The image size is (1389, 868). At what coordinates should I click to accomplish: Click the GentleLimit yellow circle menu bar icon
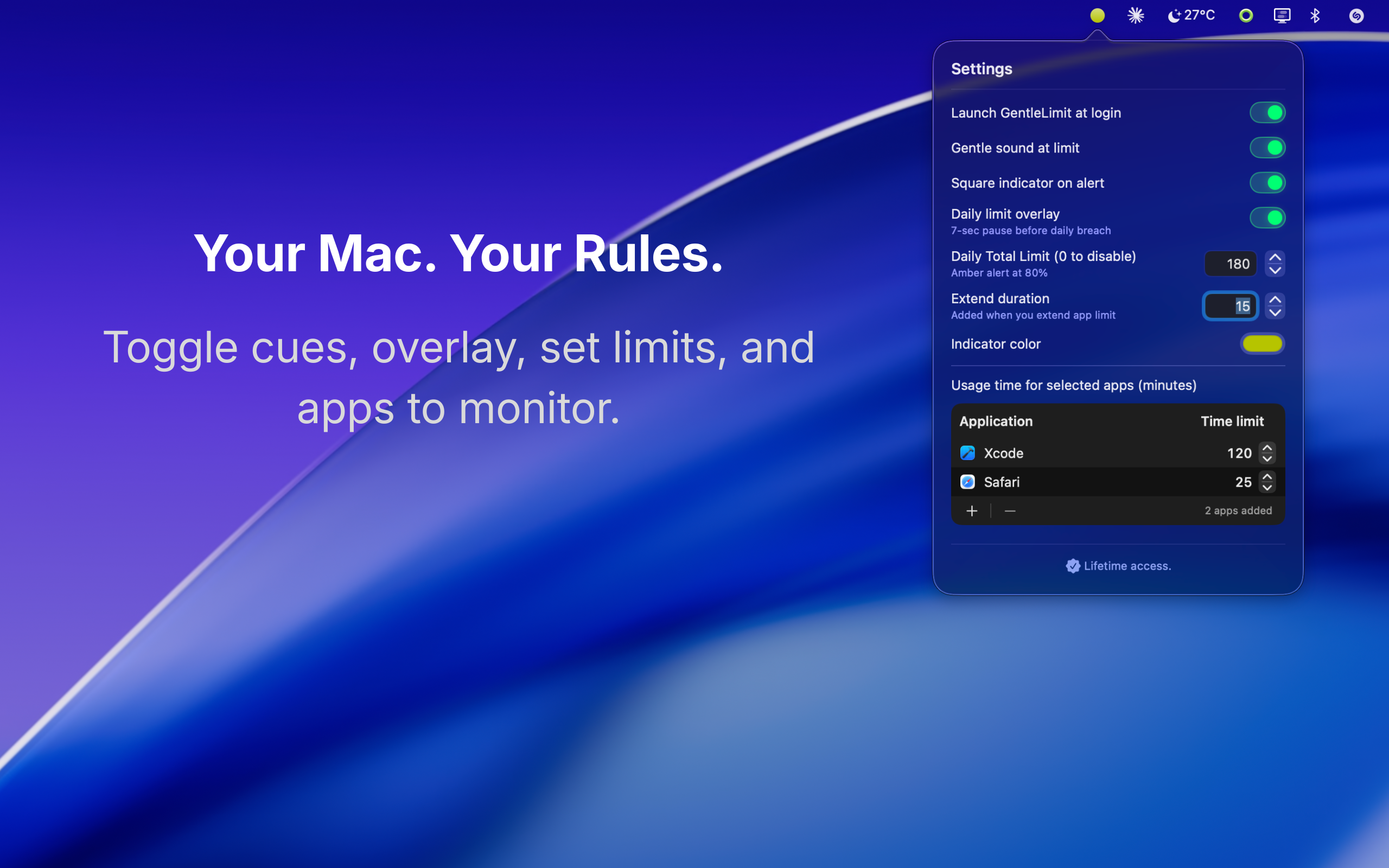[x=1097, y=16]
